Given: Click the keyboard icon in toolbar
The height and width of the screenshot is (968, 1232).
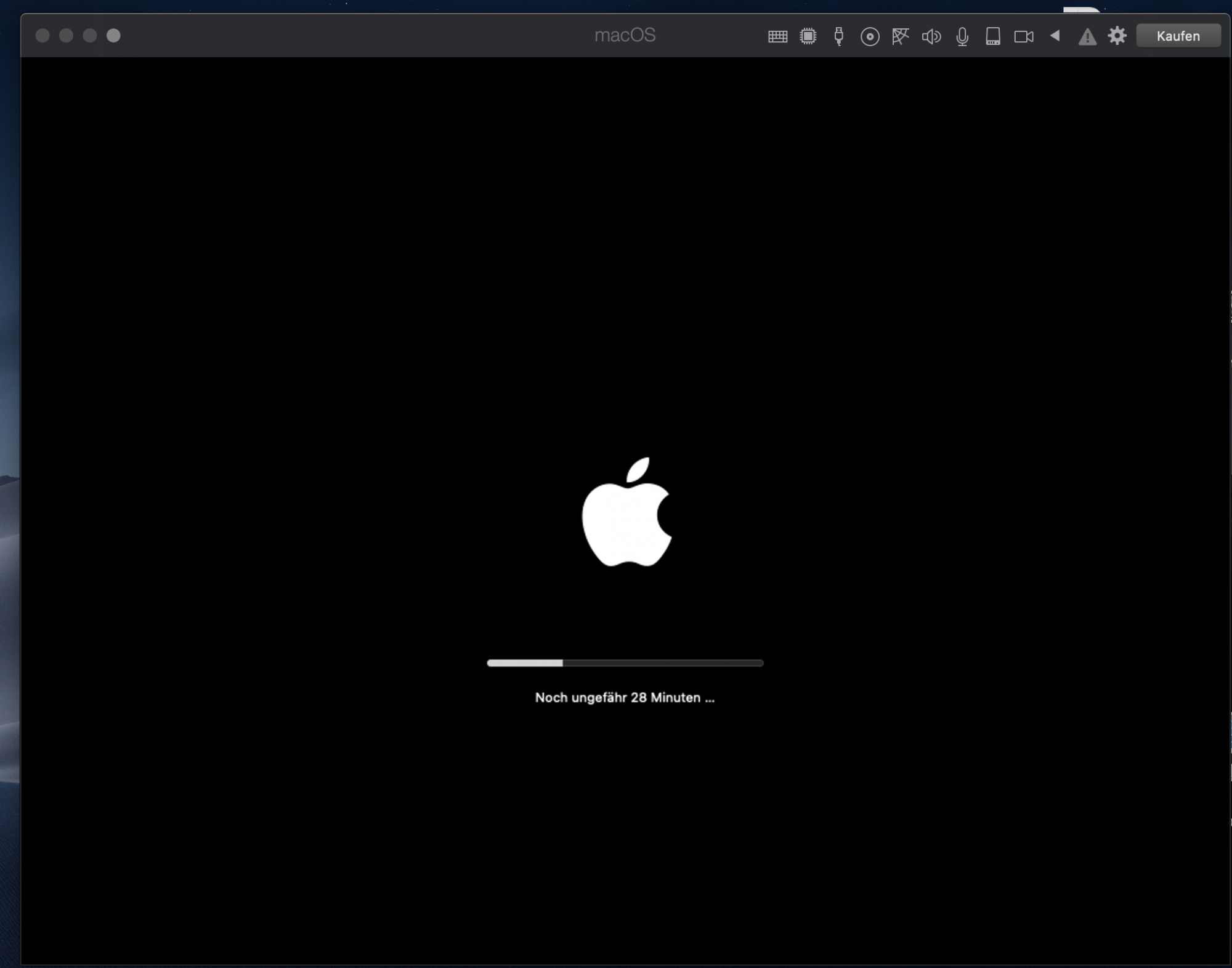Looking at the screenshot, I should tap(777, 36).
